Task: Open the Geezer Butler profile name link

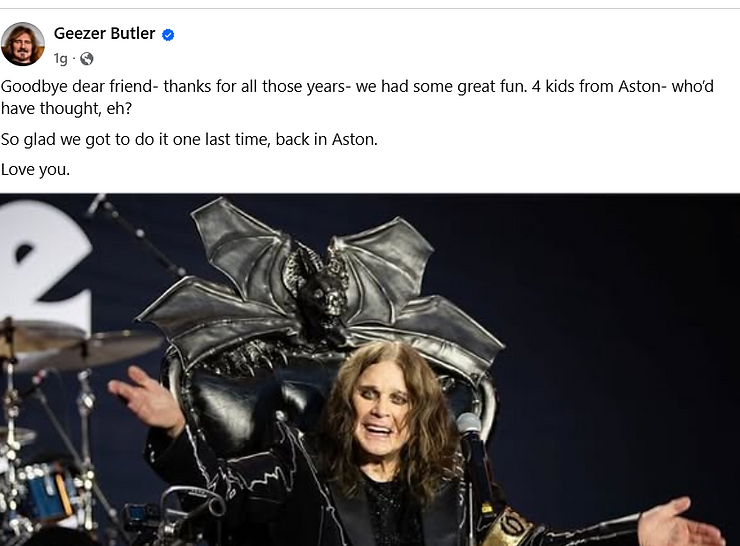Action: pyautogui.click(x=104, y=34)
